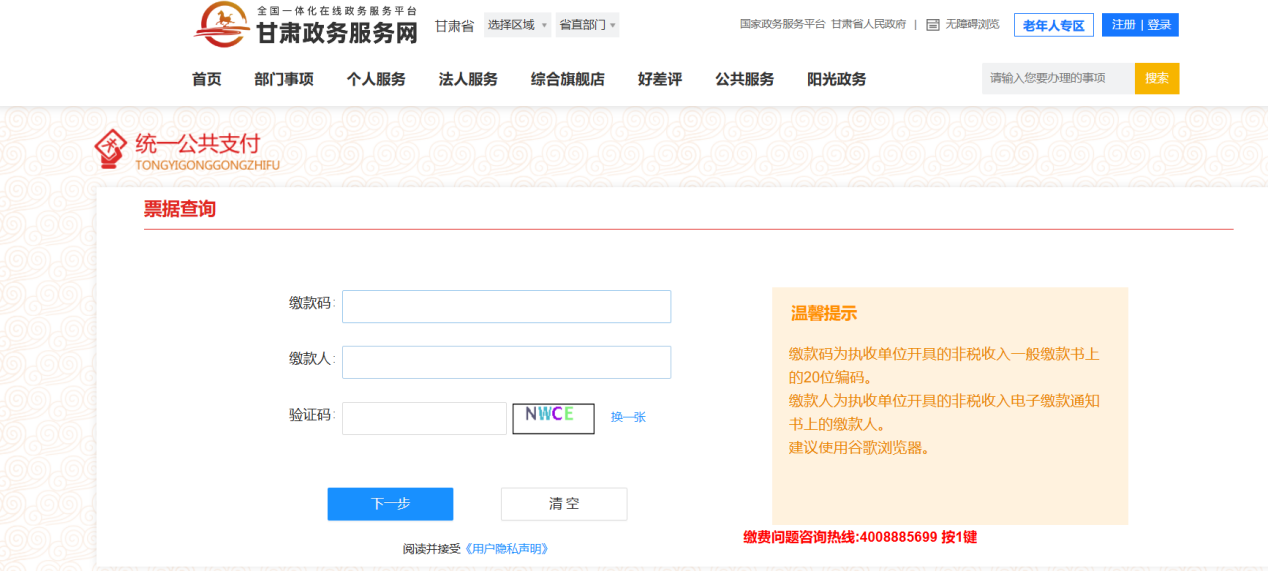
Task: Click the barrier-free browsing icon
Action: point(932,25)
